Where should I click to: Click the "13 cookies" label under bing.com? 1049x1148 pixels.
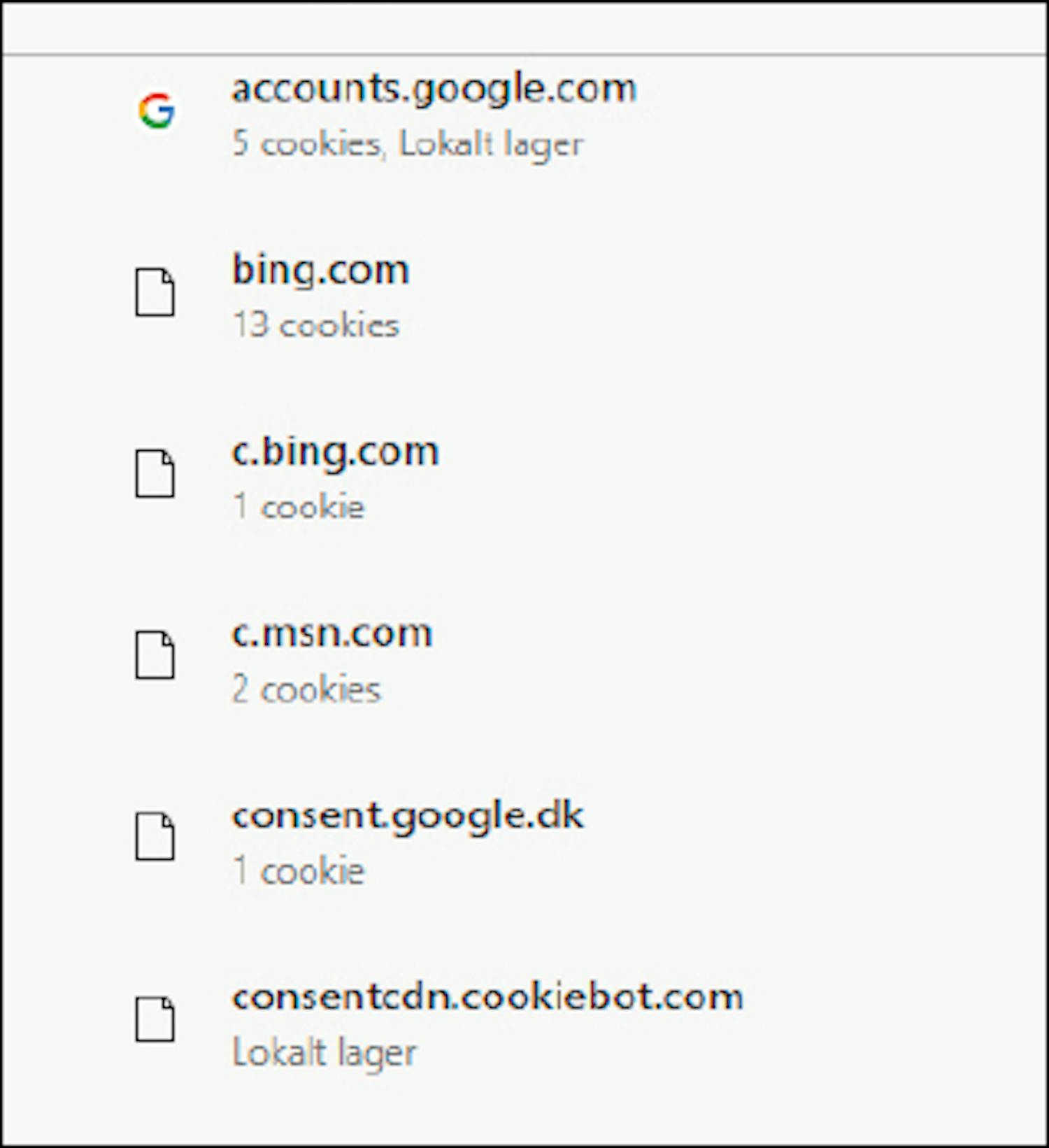pyautogui.click(x=315, y=326)
